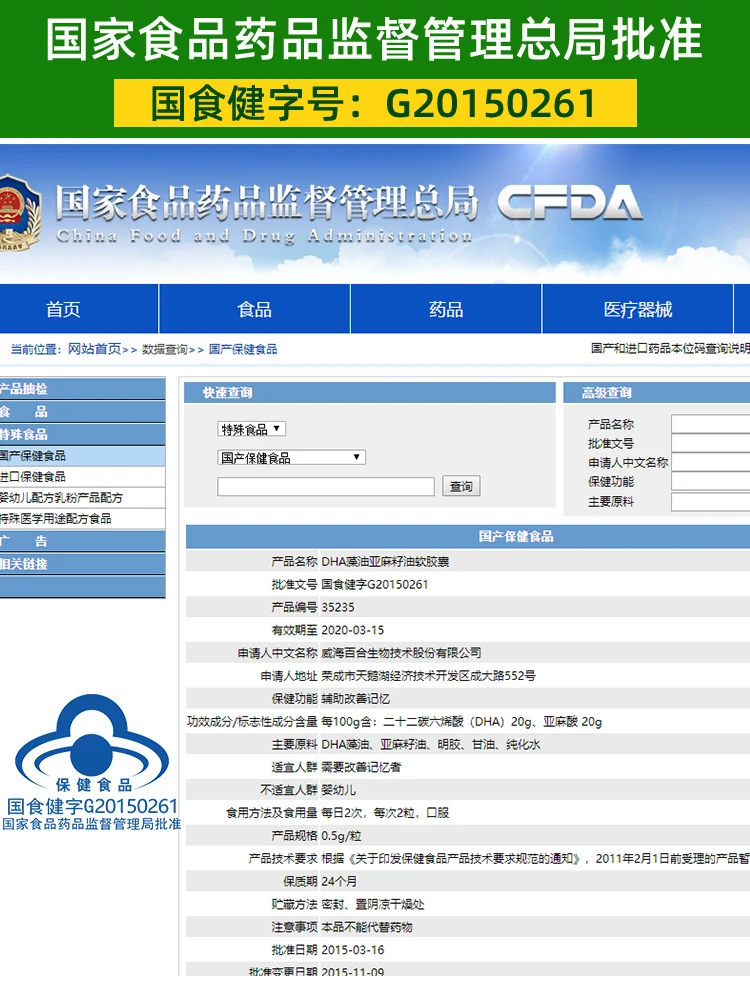Expand the 特殊食品 sidebar section
750x1000 pixels.
[x=82, y=435]
